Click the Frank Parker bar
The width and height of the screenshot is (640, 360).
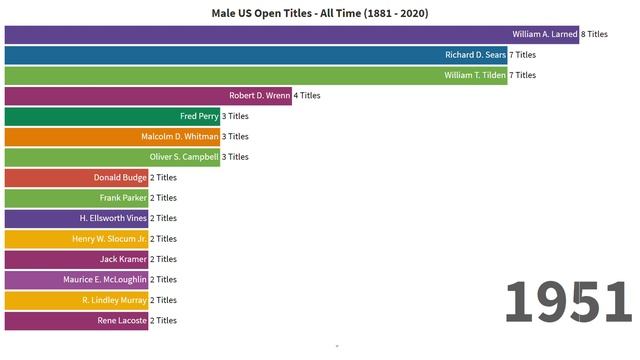(x=76, y=198)
